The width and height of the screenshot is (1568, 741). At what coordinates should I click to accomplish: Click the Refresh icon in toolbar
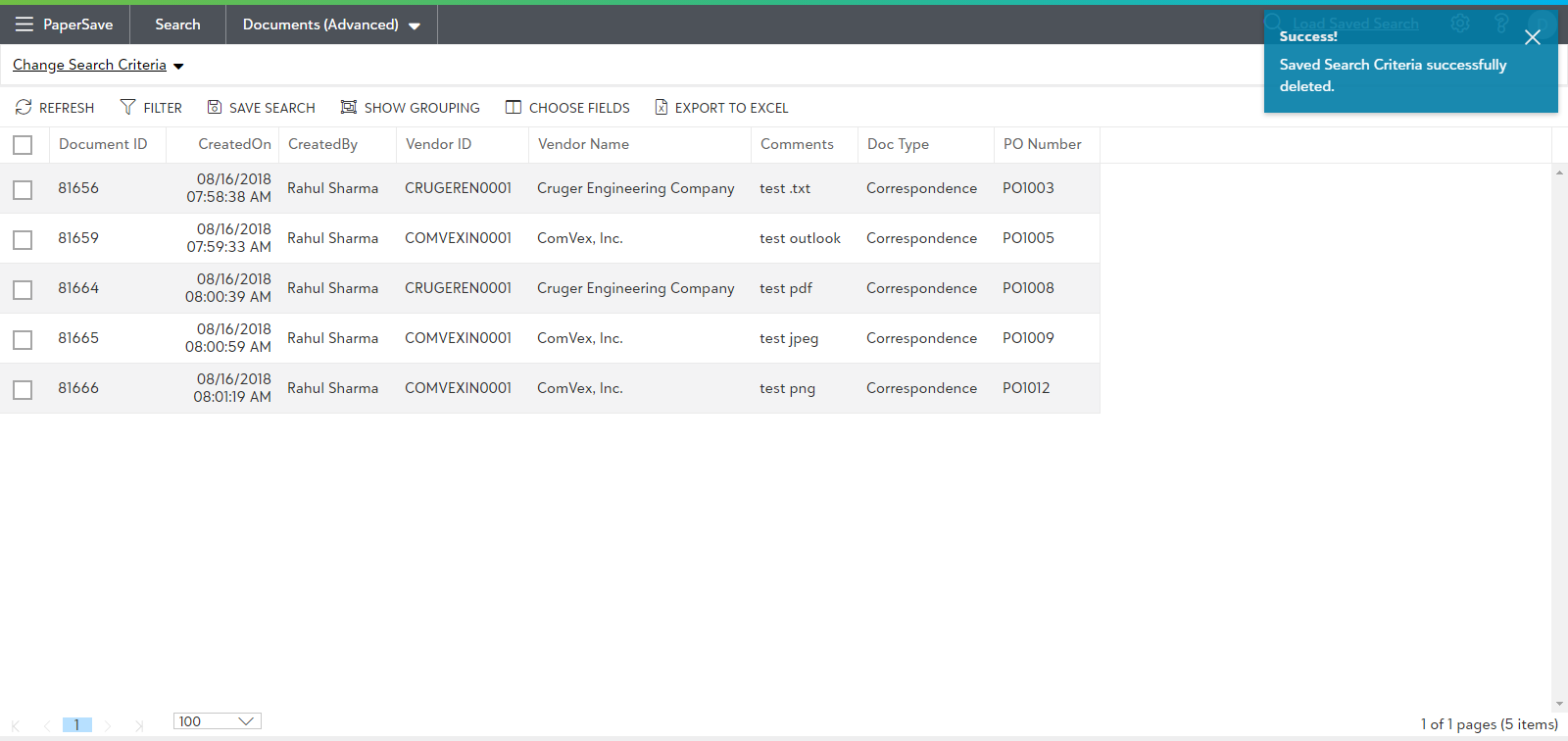click(x=24, y=107)
